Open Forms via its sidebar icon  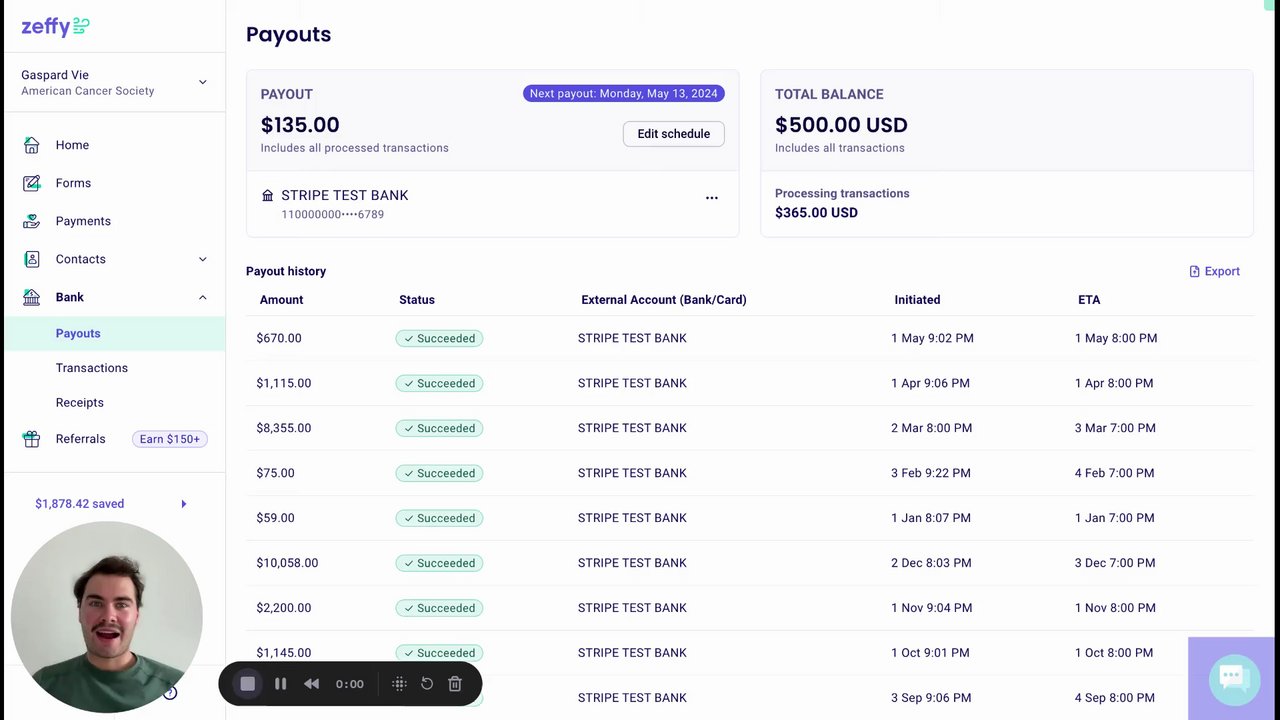(x=32, y=183)
